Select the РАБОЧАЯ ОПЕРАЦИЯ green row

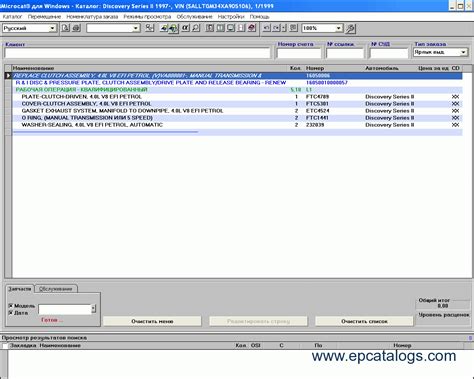[x=237, y=90]
